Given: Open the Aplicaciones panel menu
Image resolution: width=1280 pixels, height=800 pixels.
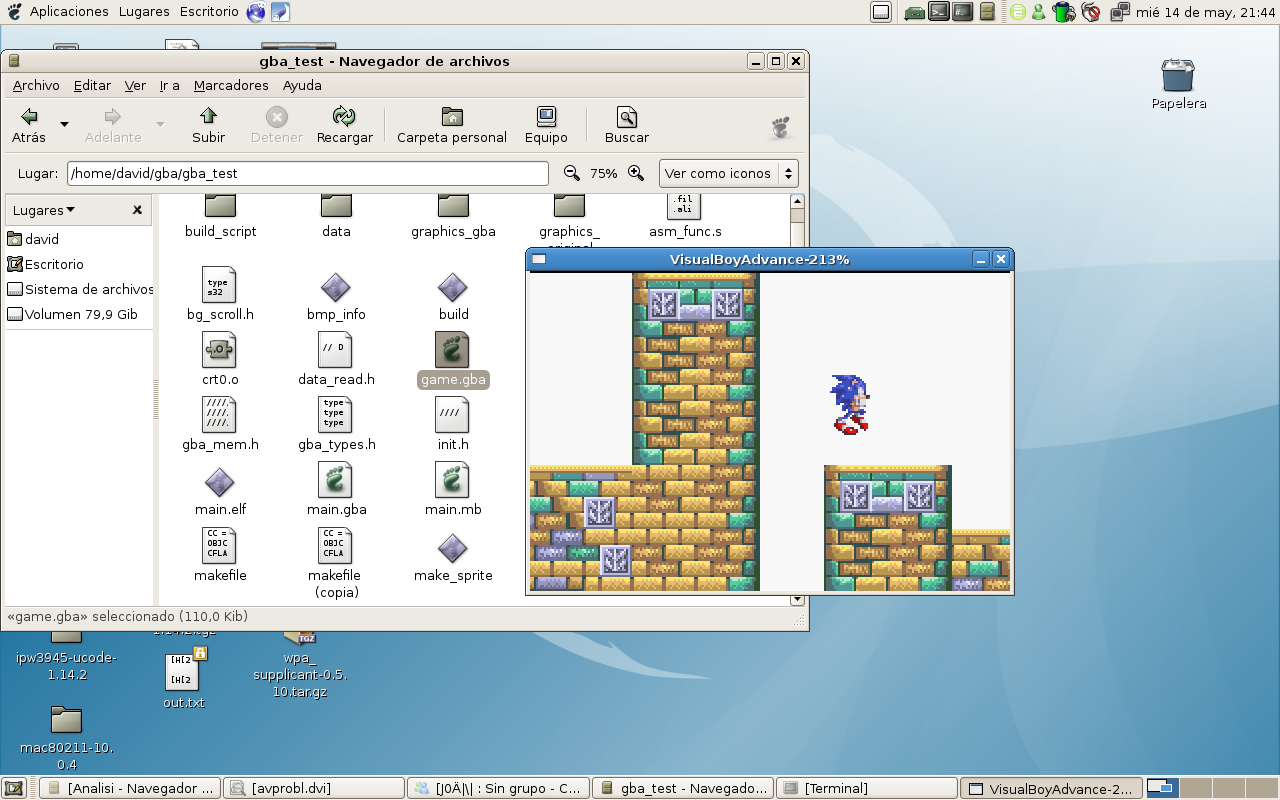Looking at the screenshot, I should pos(69,12).
